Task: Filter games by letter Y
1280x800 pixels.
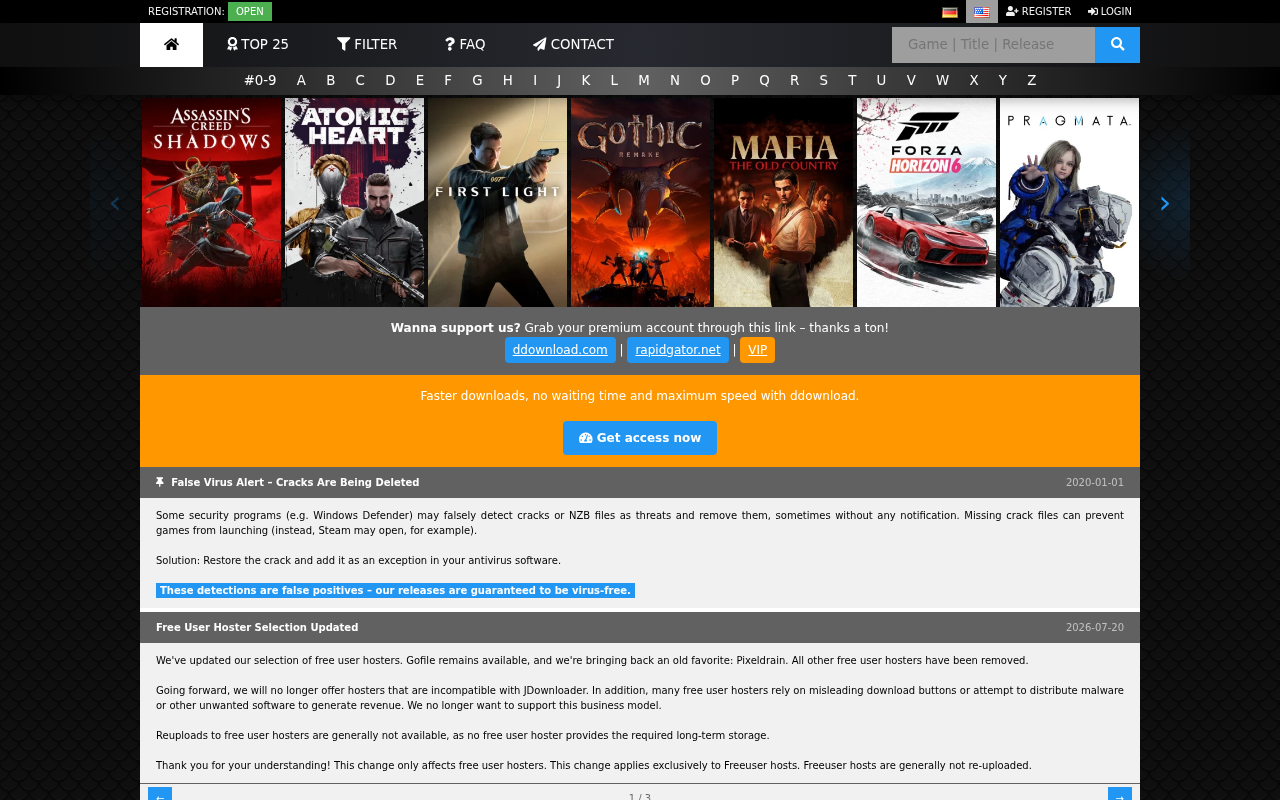Action: (x=1003, y=81)
